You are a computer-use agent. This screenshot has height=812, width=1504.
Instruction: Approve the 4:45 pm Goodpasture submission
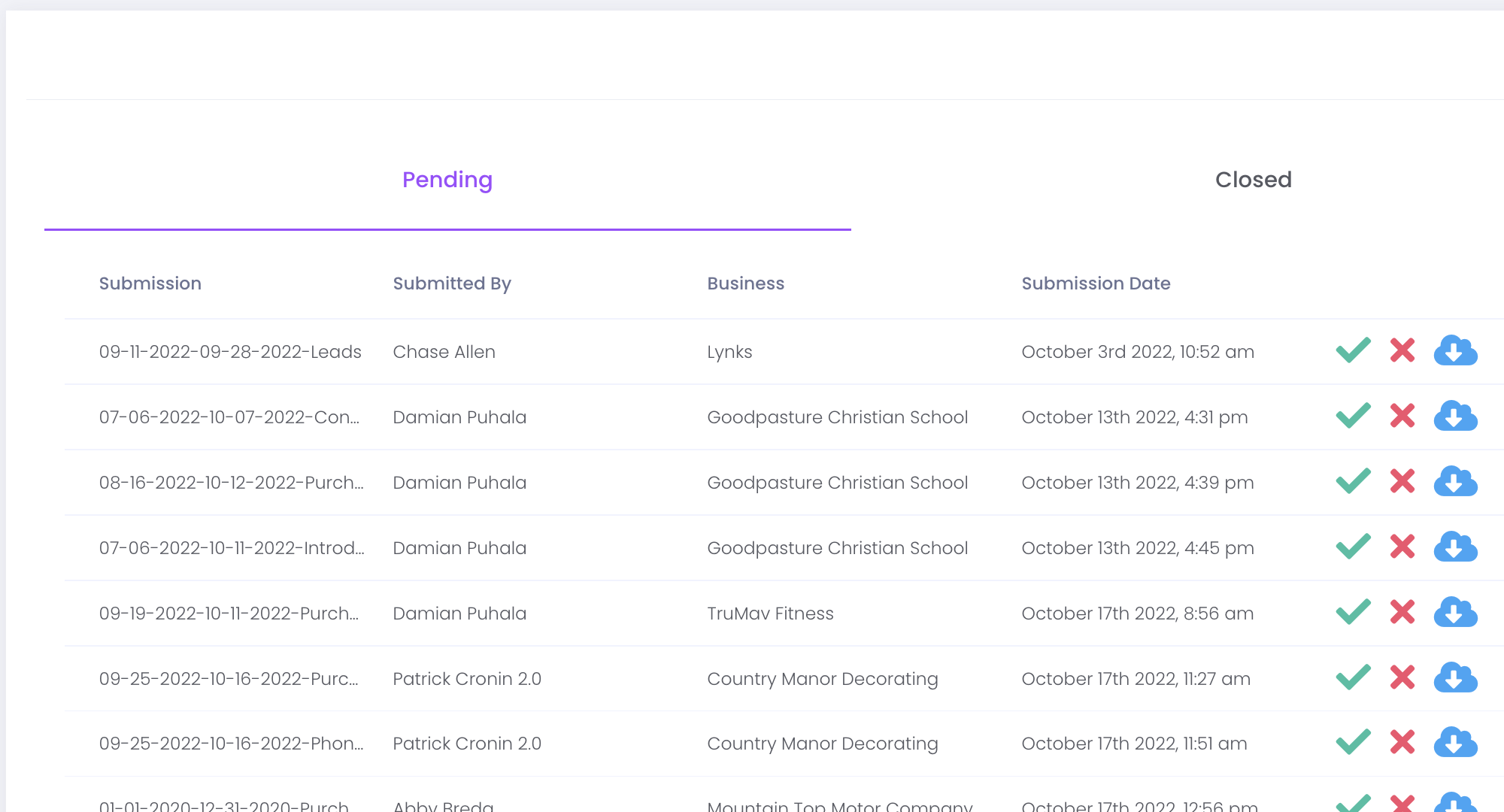(1353, 547)
